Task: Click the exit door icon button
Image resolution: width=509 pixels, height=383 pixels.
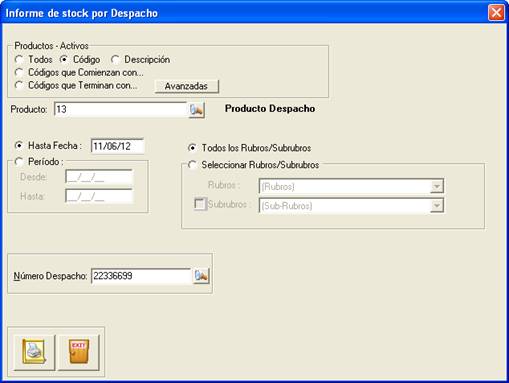Action: pos(79,352)
